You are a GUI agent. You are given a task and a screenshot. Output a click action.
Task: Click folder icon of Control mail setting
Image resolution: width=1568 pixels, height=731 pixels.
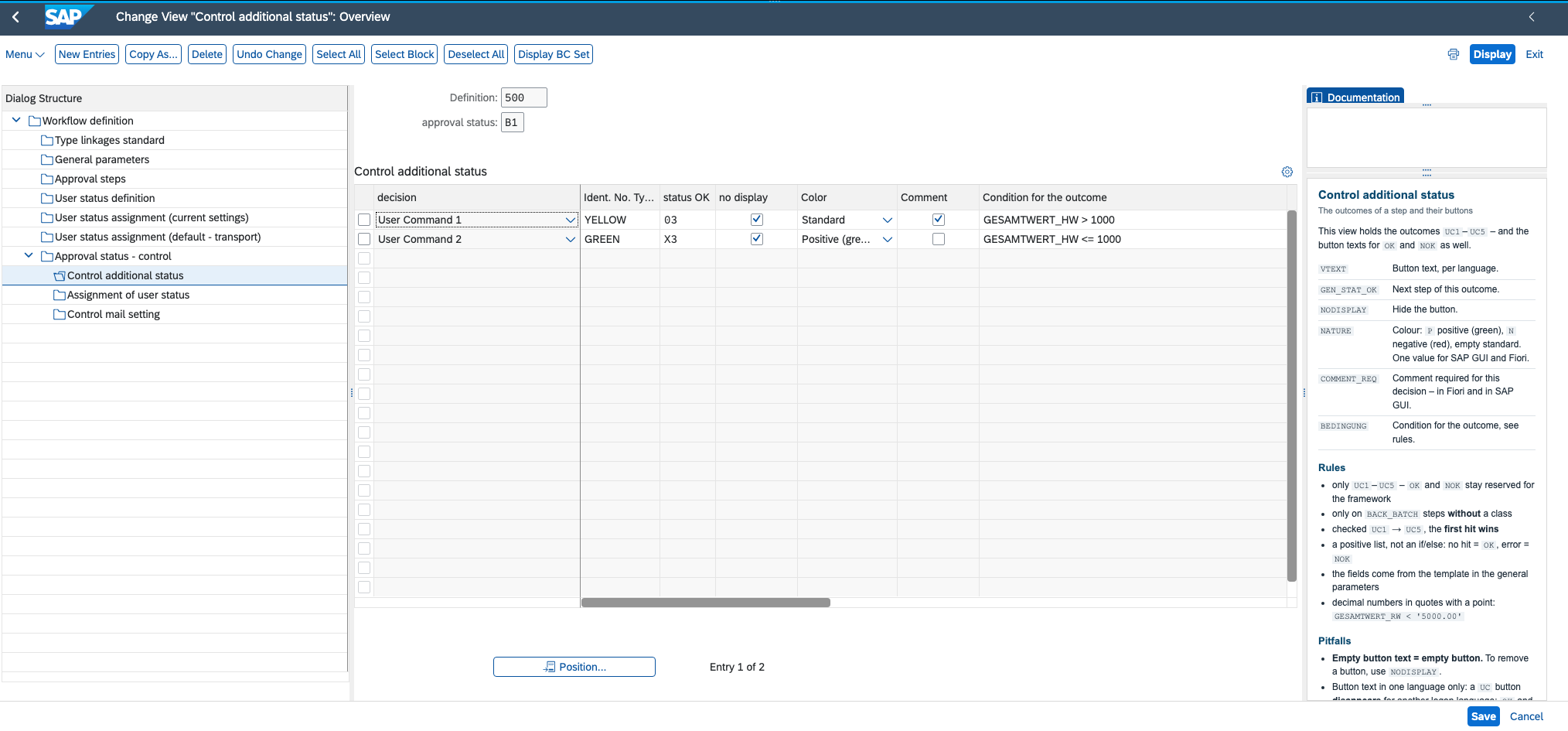click(x=60, y=314)
